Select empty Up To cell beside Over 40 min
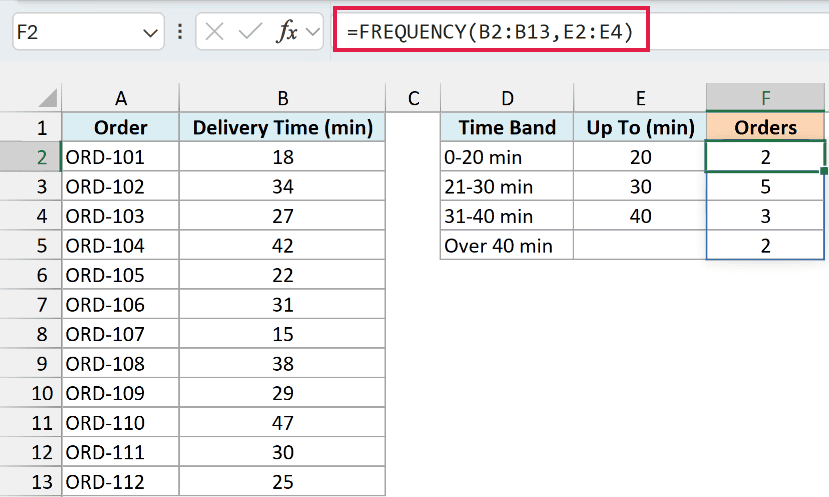The image size is (829, 497). 640,246
